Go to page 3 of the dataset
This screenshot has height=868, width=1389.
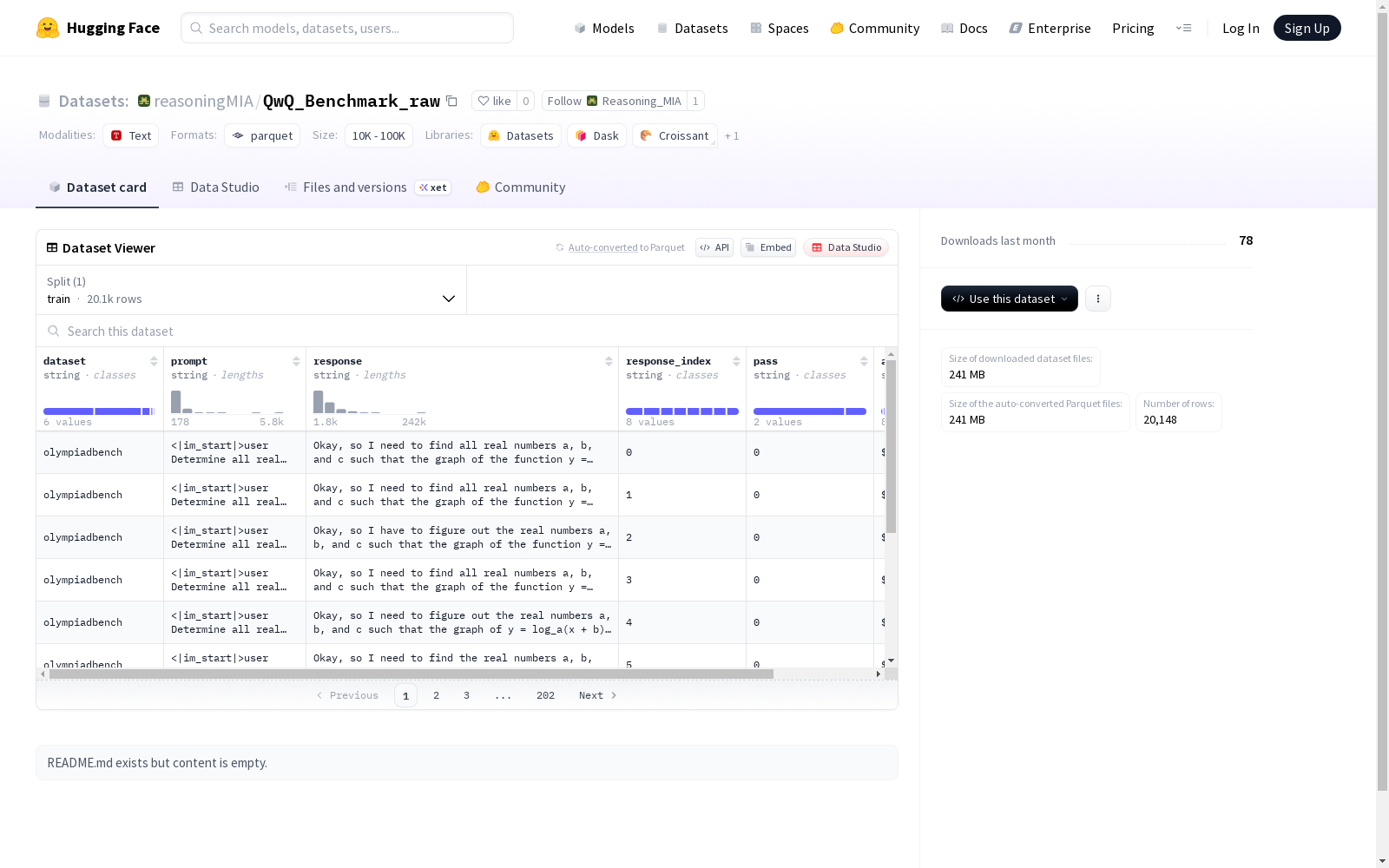(466, 695)
